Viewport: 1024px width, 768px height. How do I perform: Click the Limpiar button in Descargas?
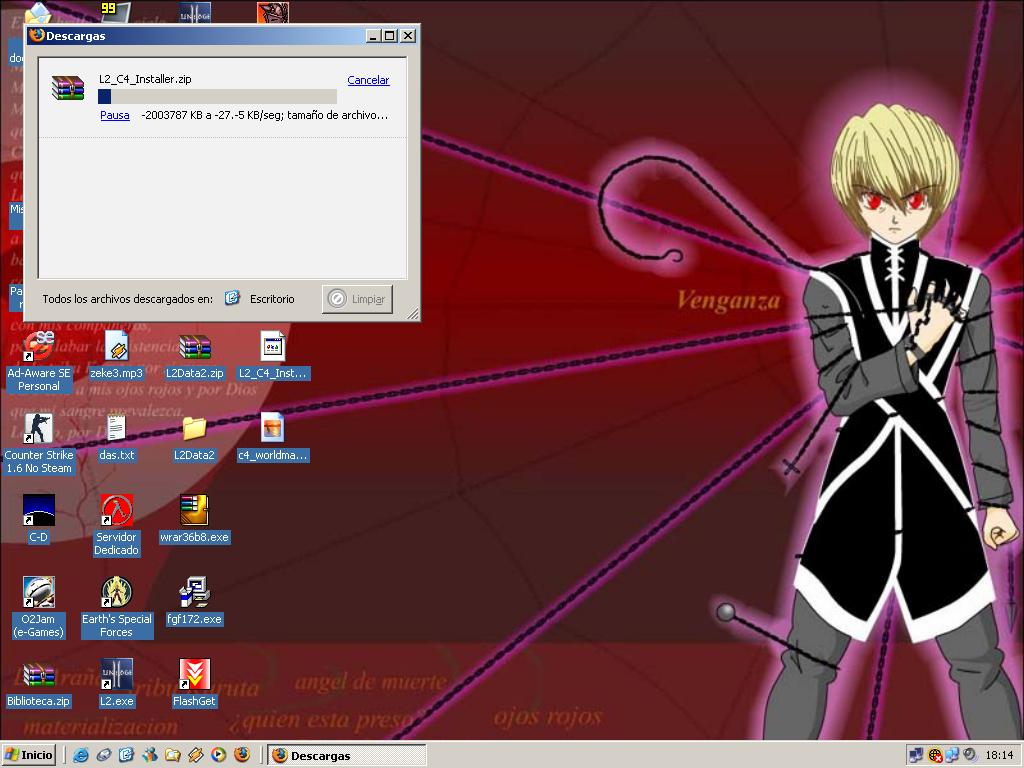(x=357, y=299)
